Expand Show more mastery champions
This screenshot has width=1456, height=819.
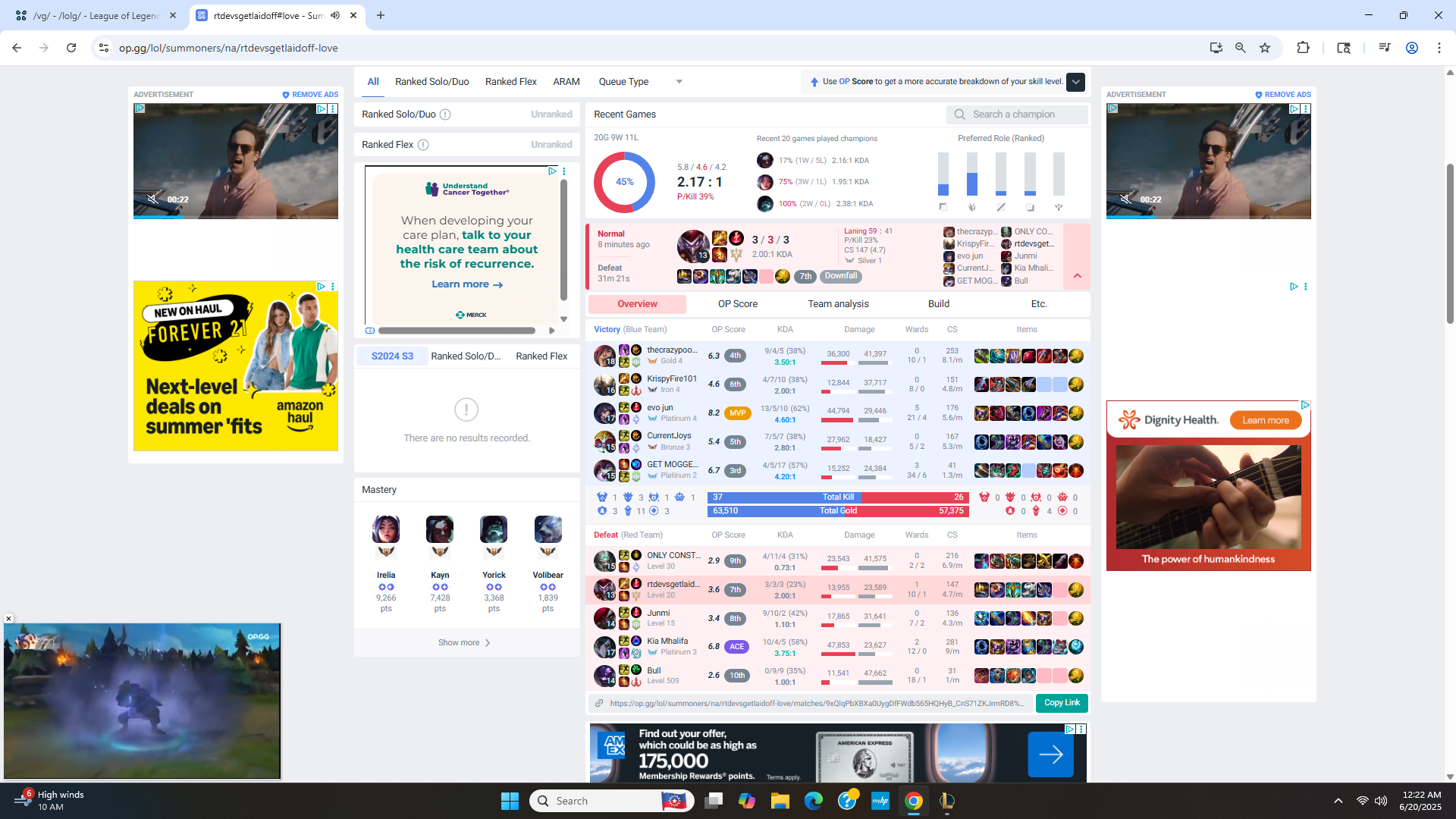tap(466, 642)
